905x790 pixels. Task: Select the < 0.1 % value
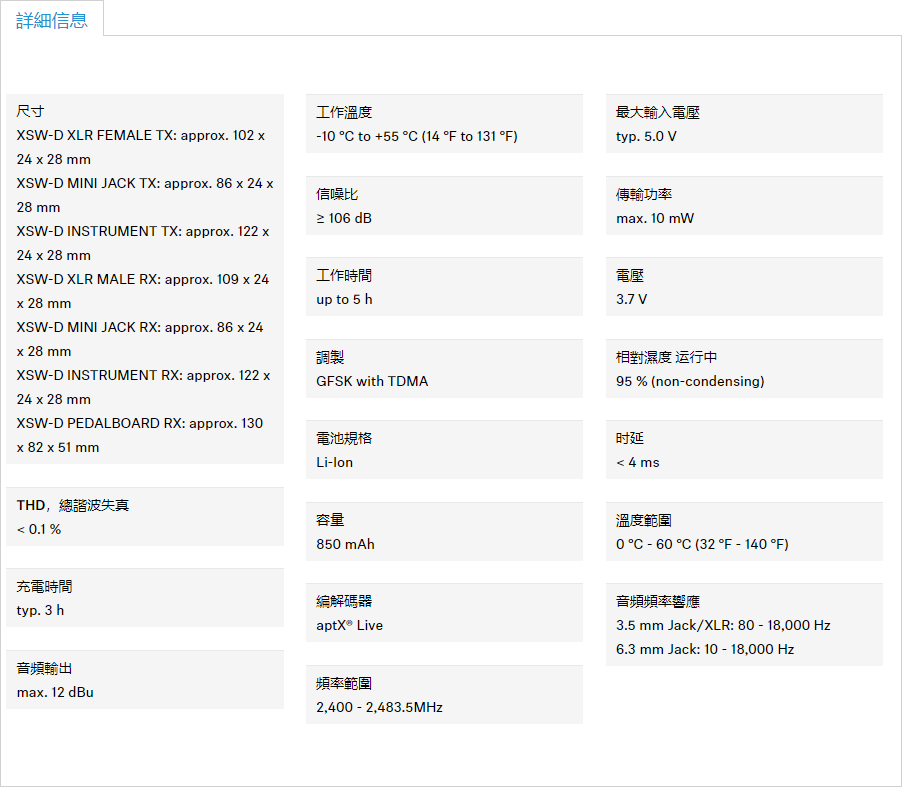39,529
